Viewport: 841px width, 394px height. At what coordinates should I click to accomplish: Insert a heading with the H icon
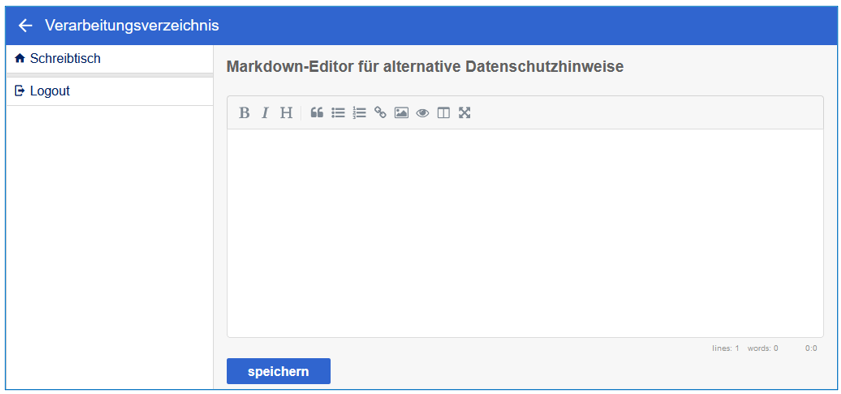pos(286,113)
